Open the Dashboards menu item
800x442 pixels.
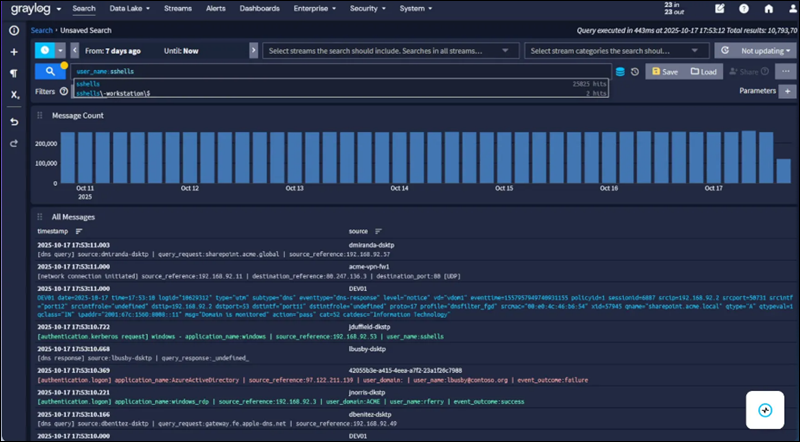point(259,9)
